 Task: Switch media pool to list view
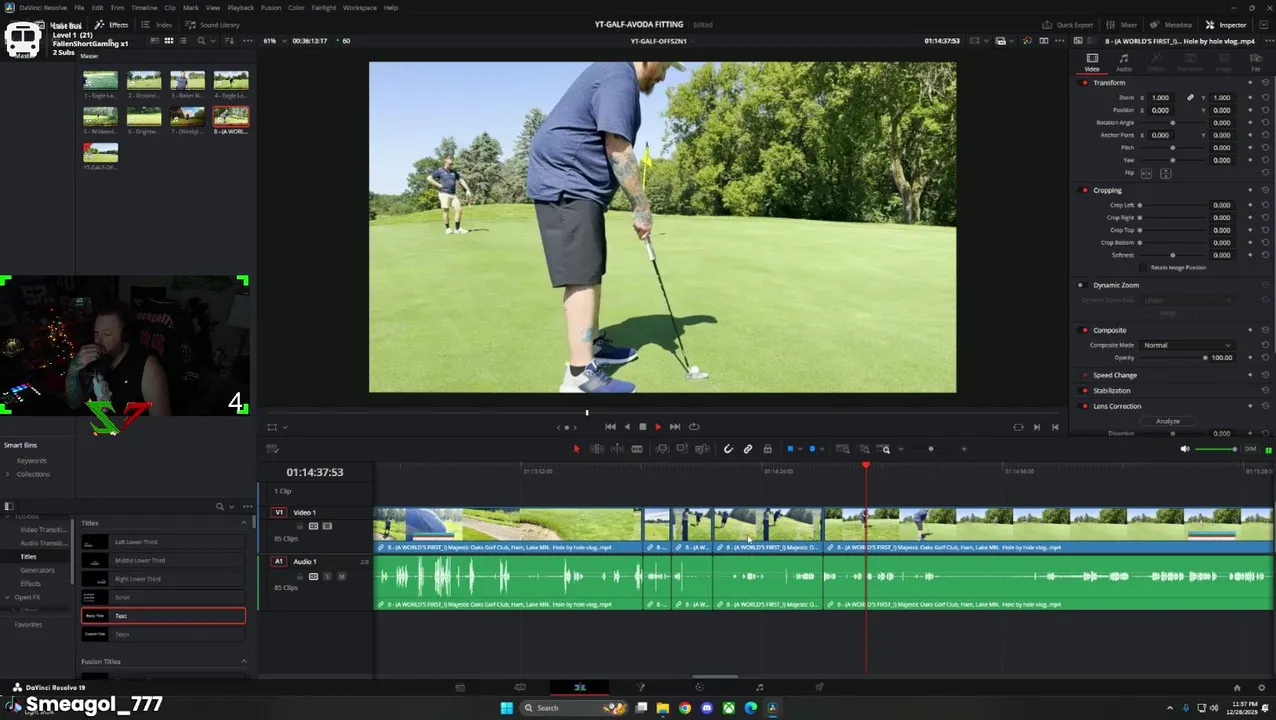tap(184, 41)
